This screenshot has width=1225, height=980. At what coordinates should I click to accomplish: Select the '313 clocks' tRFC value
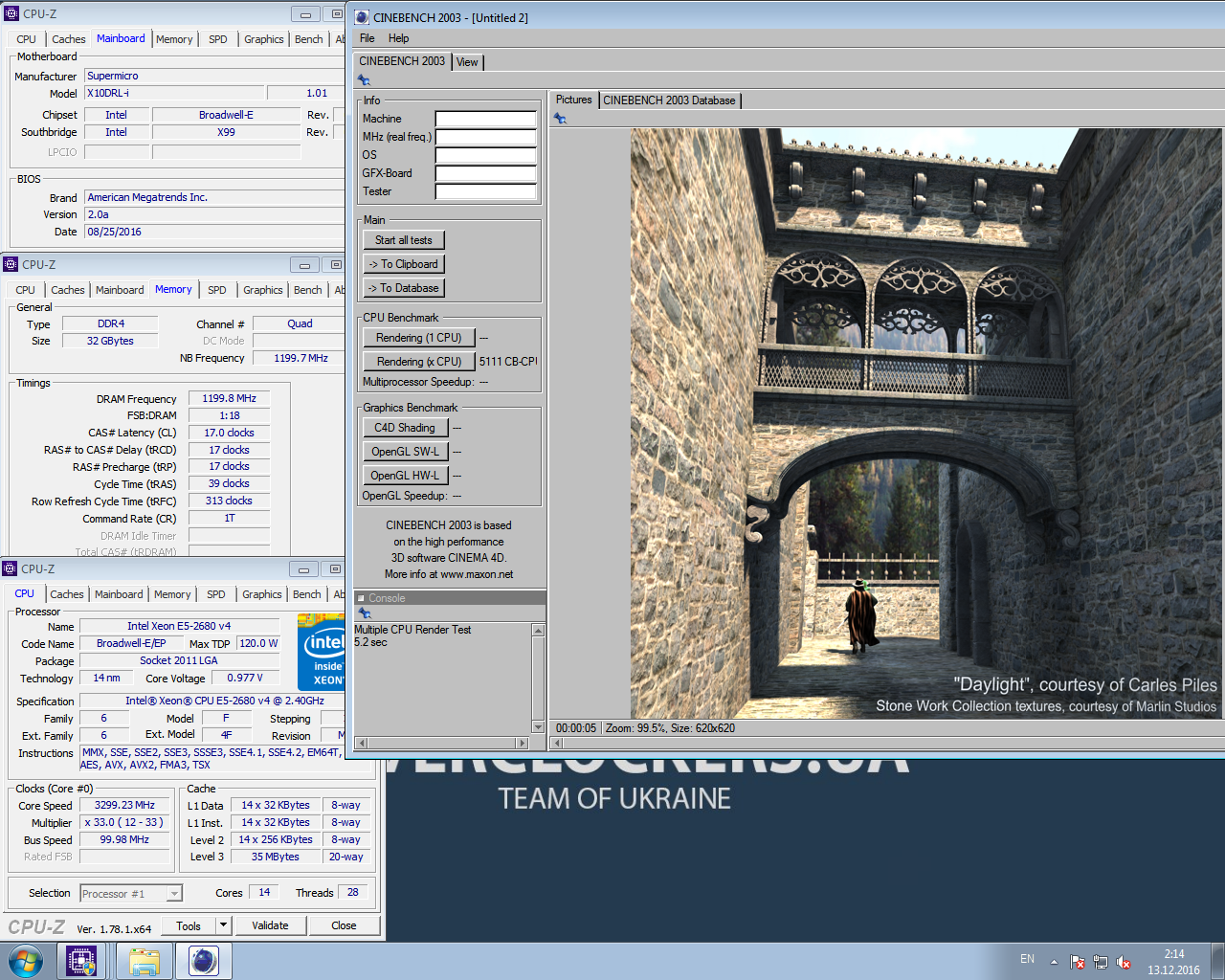click(230, 501)
